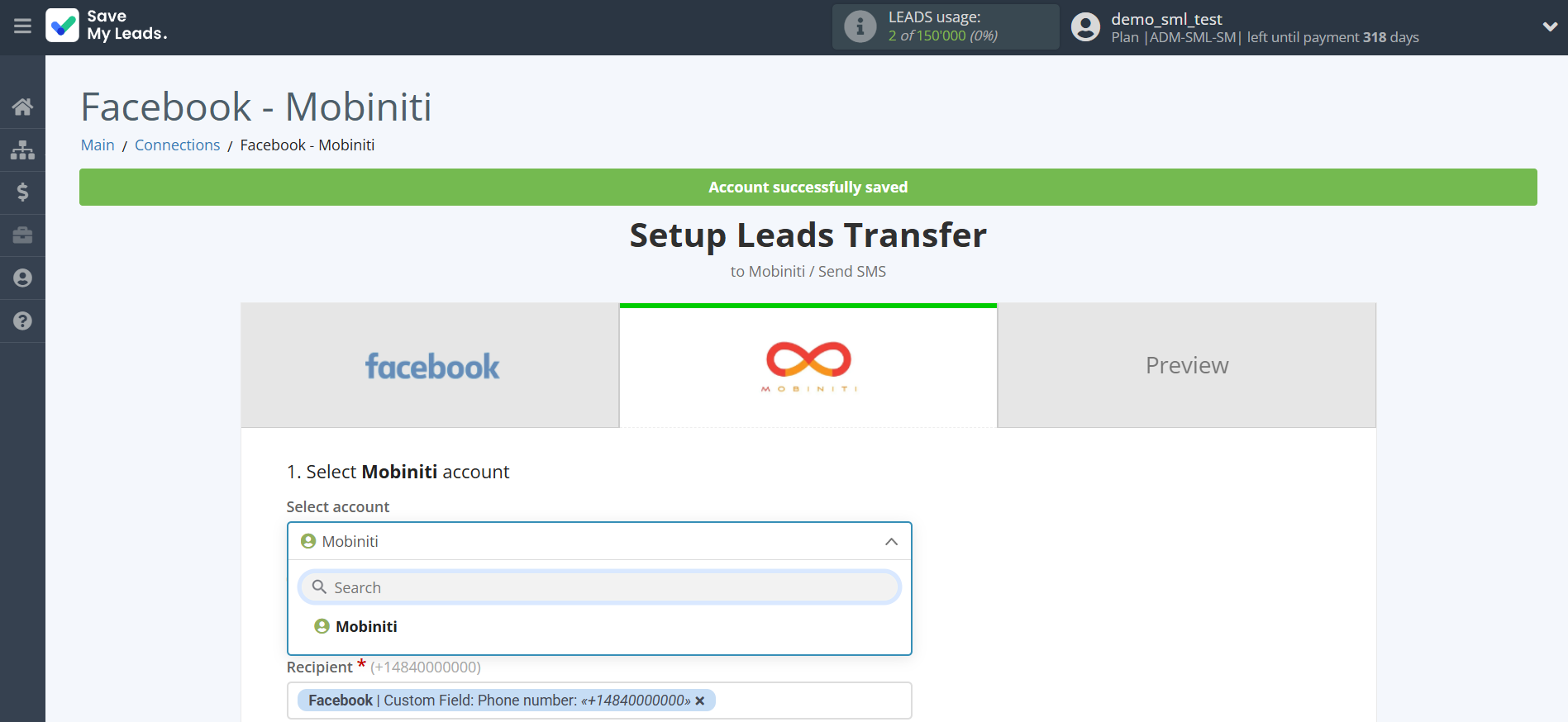Click the Account successfully saved banner
The width and height of the screenshot is (1568, 722).
(808, 188)
